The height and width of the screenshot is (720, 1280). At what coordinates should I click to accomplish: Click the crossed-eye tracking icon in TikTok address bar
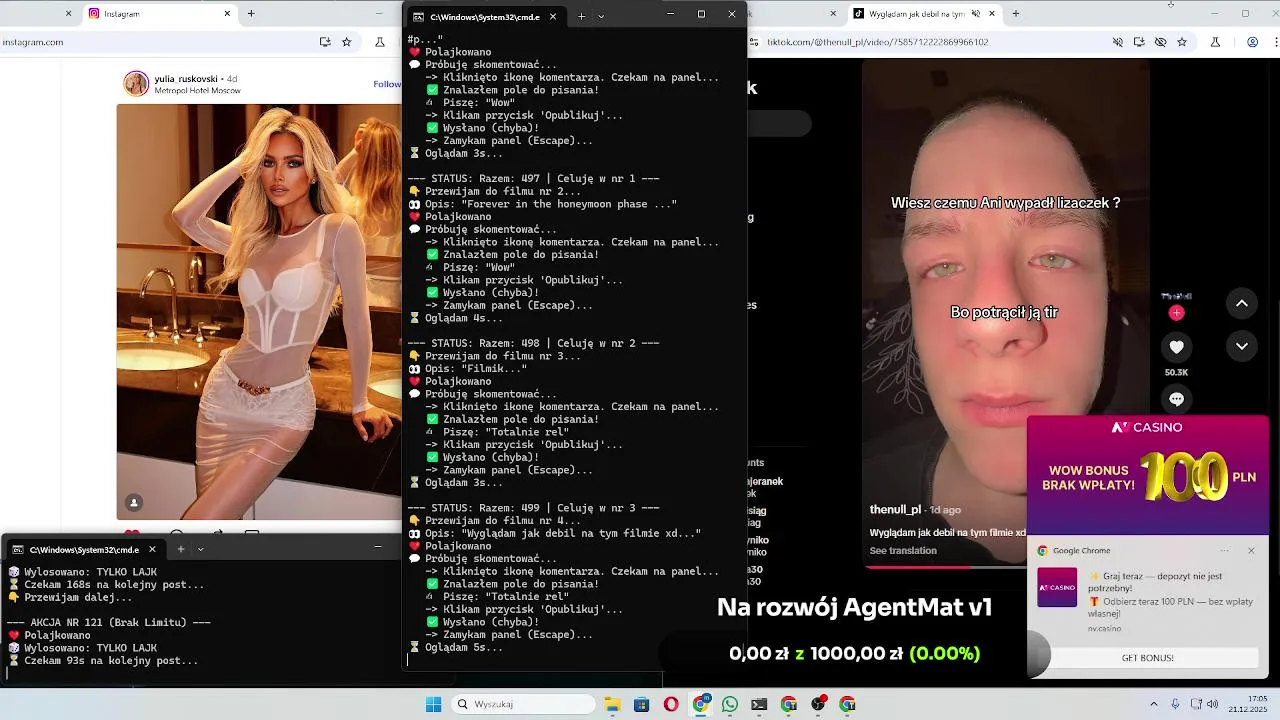pyautogui.click(x=1160, y=42)
